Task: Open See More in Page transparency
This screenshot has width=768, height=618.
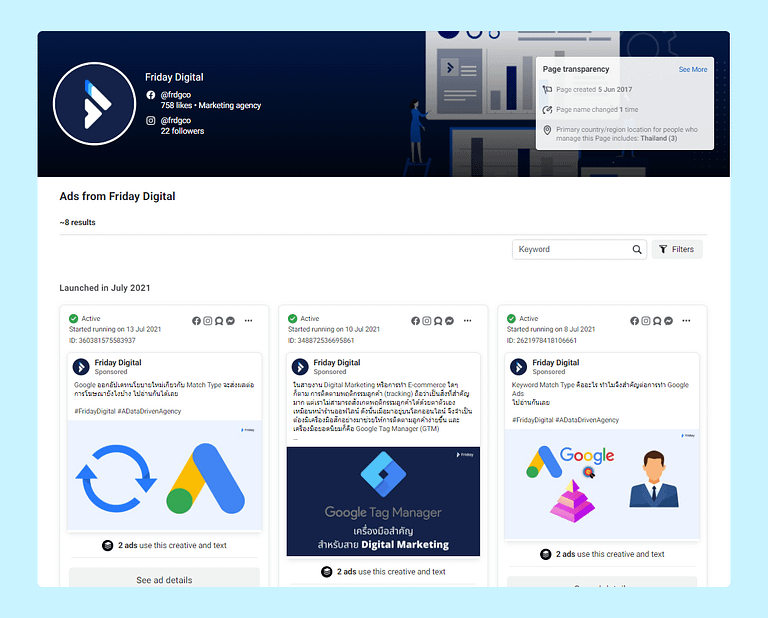Action: 693,70
